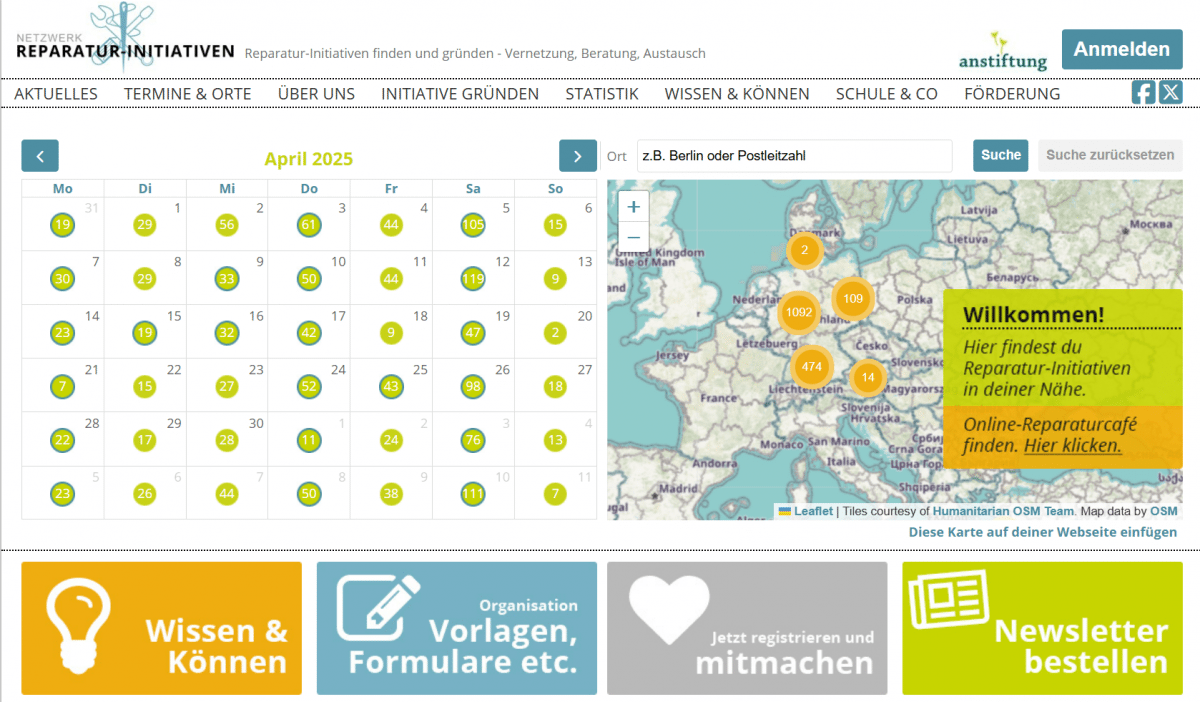Click the X (Twitter) social icon

1170,93
